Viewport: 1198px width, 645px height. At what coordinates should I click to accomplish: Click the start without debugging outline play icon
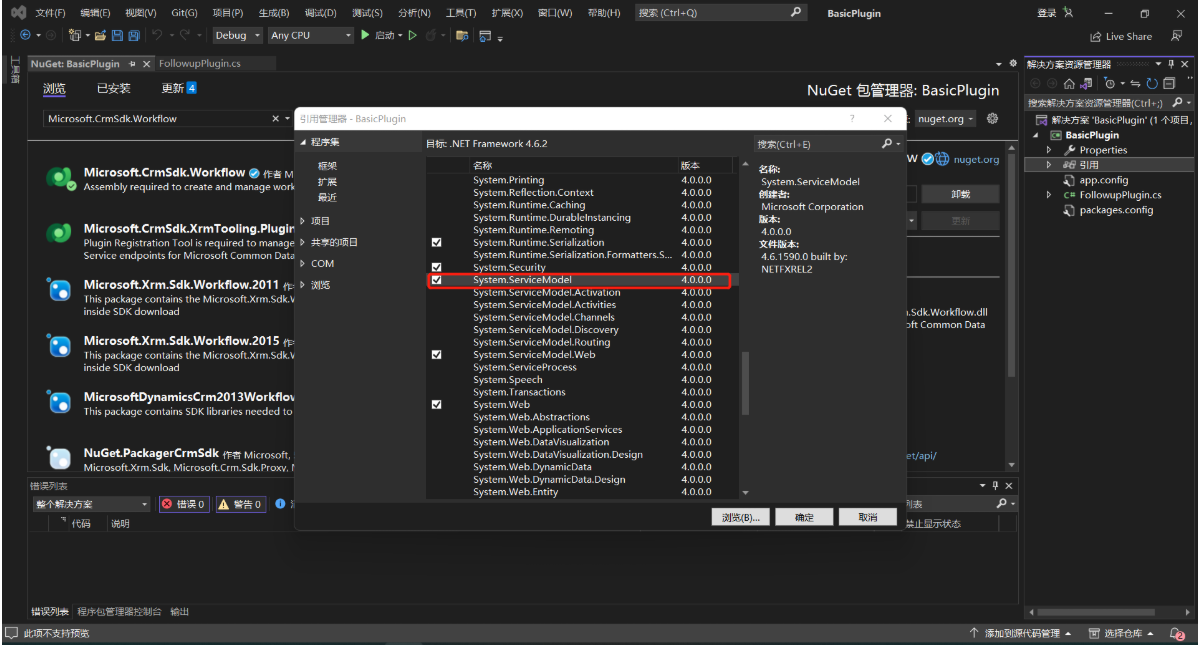coord(413,35)
